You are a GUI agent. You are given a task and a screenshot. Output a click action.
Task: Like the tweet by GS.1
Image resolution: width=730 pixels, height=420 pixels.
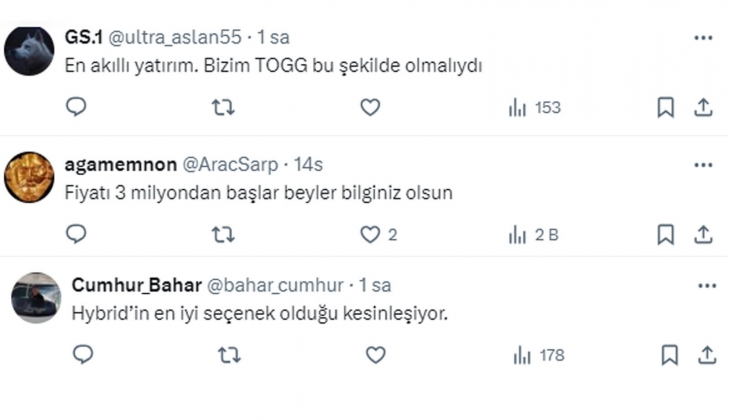click(x=370, y=107)
